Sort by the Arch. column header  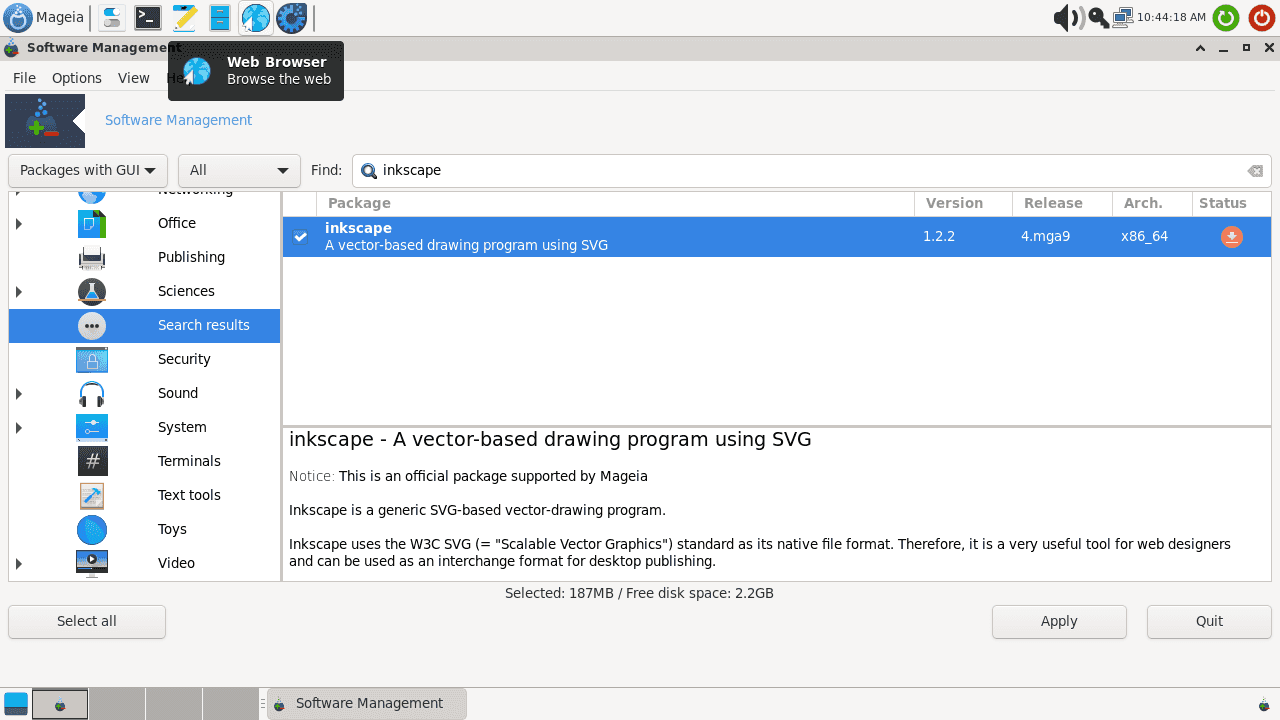click(x=1152, y=203)
